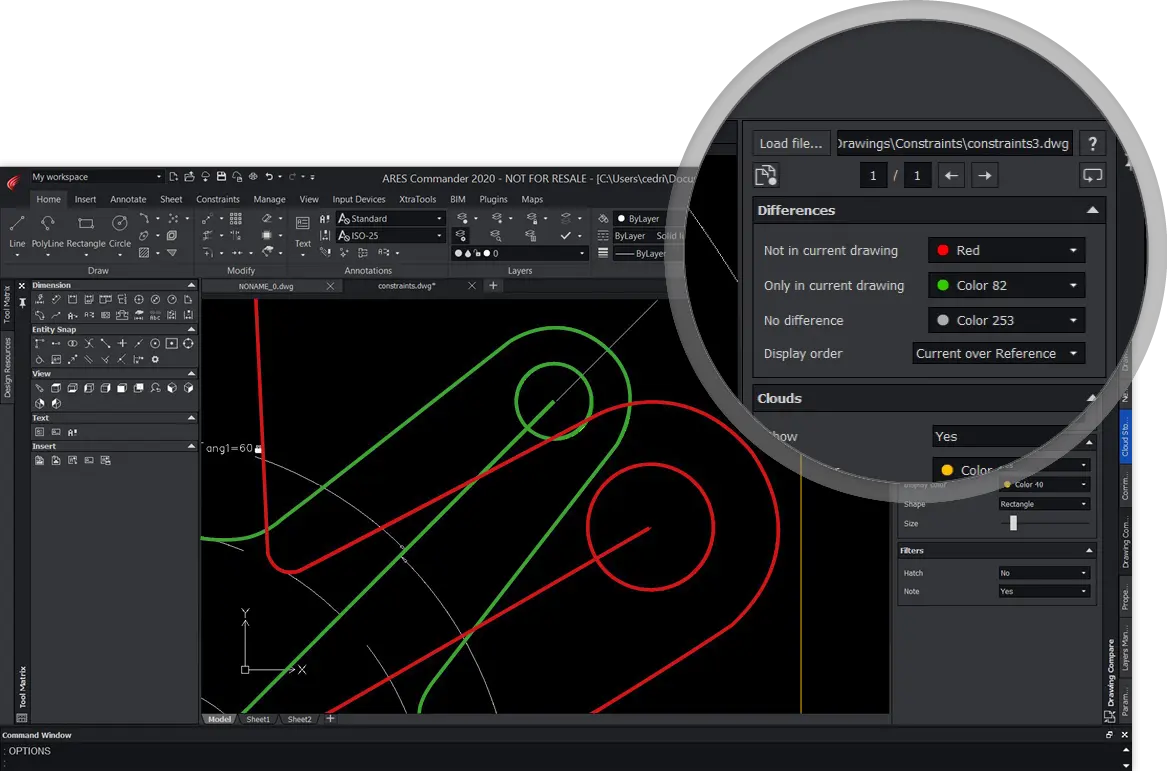Go to previous difference with left arrow
This screenshot has width=1167, height=771.
pos(951,176)
